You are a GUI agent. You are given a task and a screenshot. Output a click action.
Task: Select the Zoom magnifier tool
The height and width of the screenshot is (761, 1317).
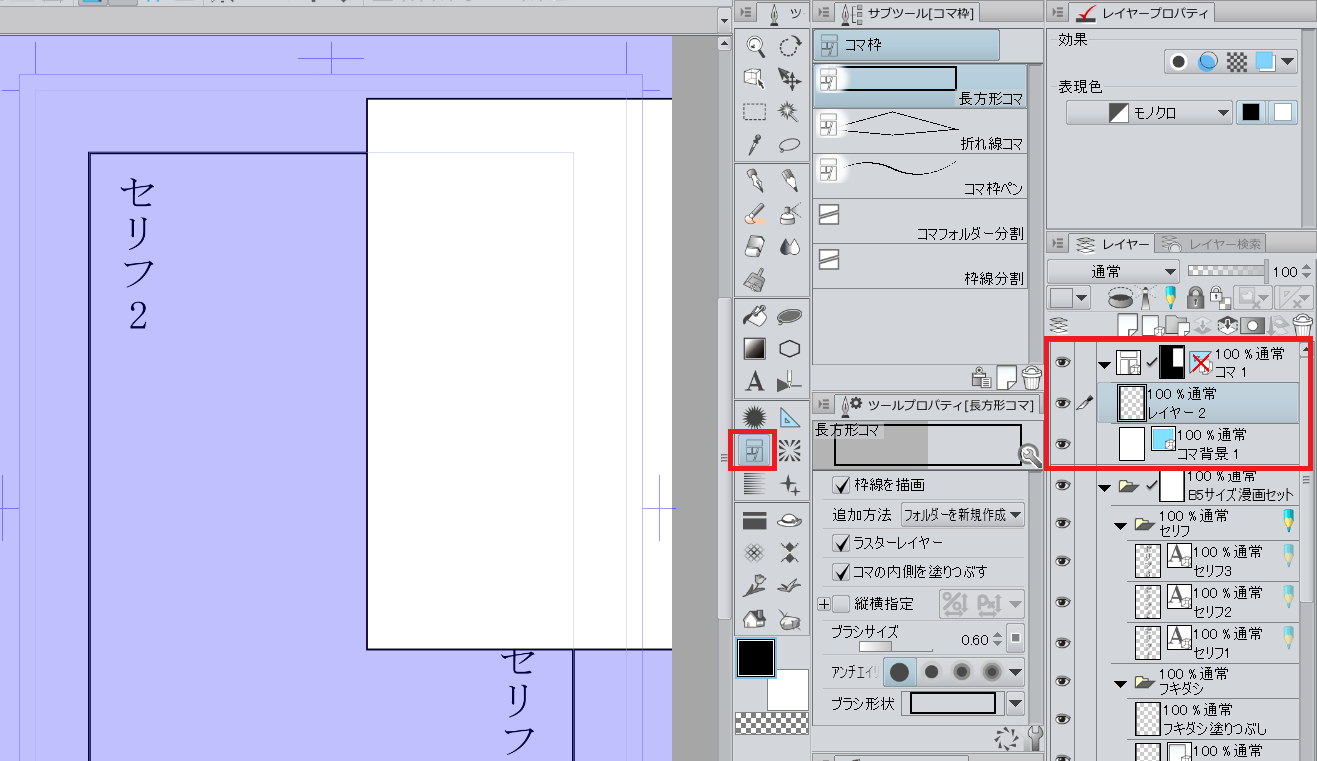tap(755, 46)
